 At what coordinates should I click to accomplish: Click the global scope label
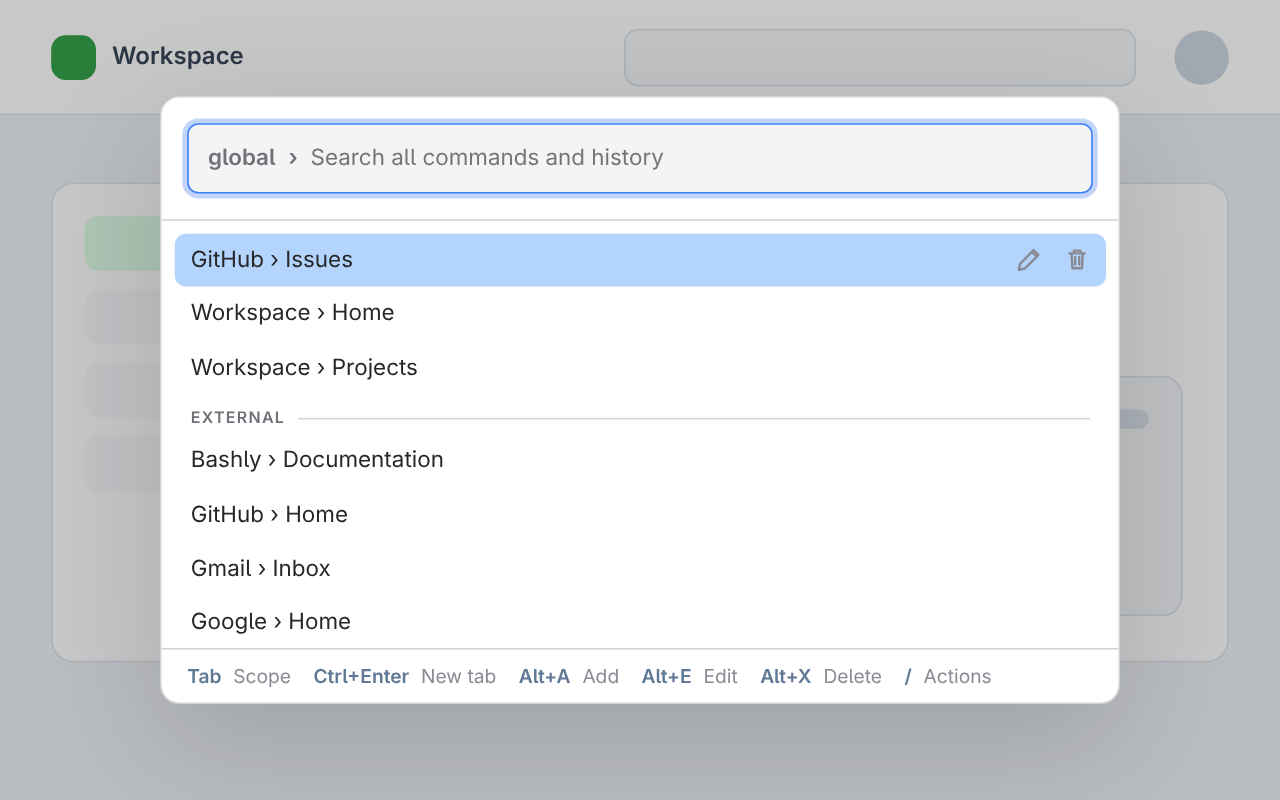(242, 158)
